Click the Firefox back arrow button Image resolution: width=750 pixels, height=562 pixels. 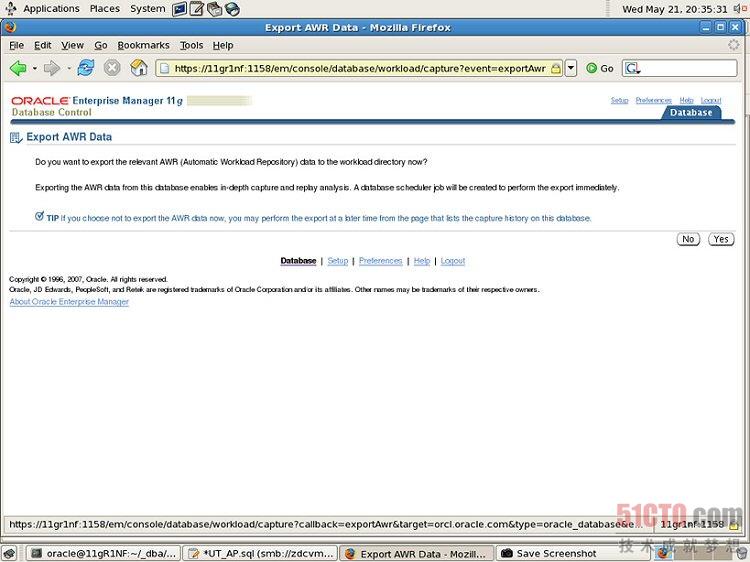point(18,68)
